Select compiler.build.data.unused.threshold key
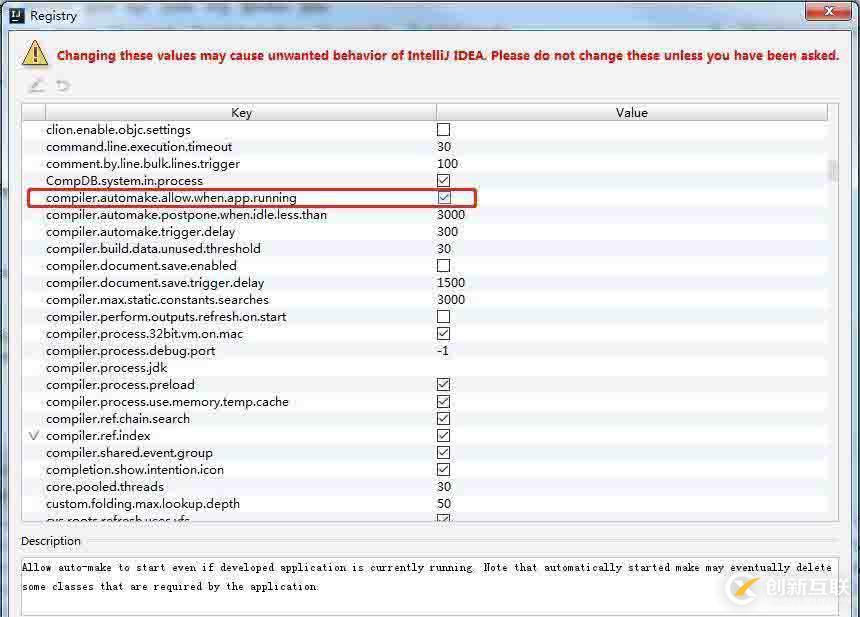The width and height of the screenshot is (860, 617). [x=154, y=248]
